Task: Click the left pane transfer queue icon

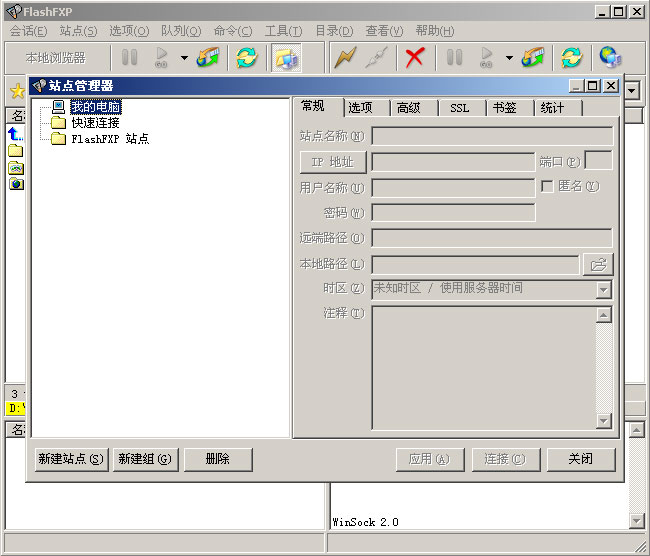Action: click(208, 57)
